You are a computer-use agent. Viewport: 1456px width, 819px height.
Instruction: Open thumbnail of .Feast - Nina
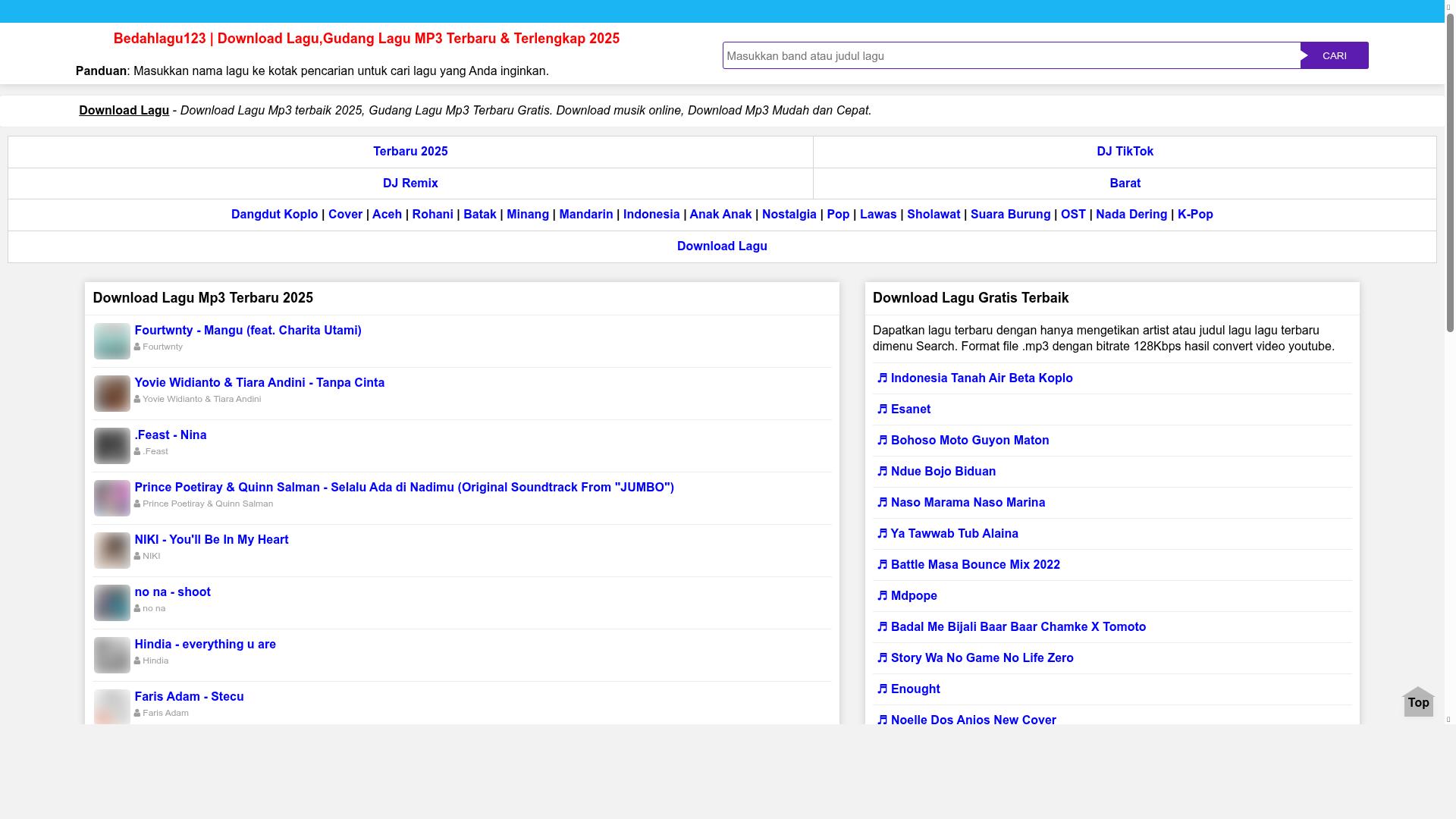click(x=111, y=446)
